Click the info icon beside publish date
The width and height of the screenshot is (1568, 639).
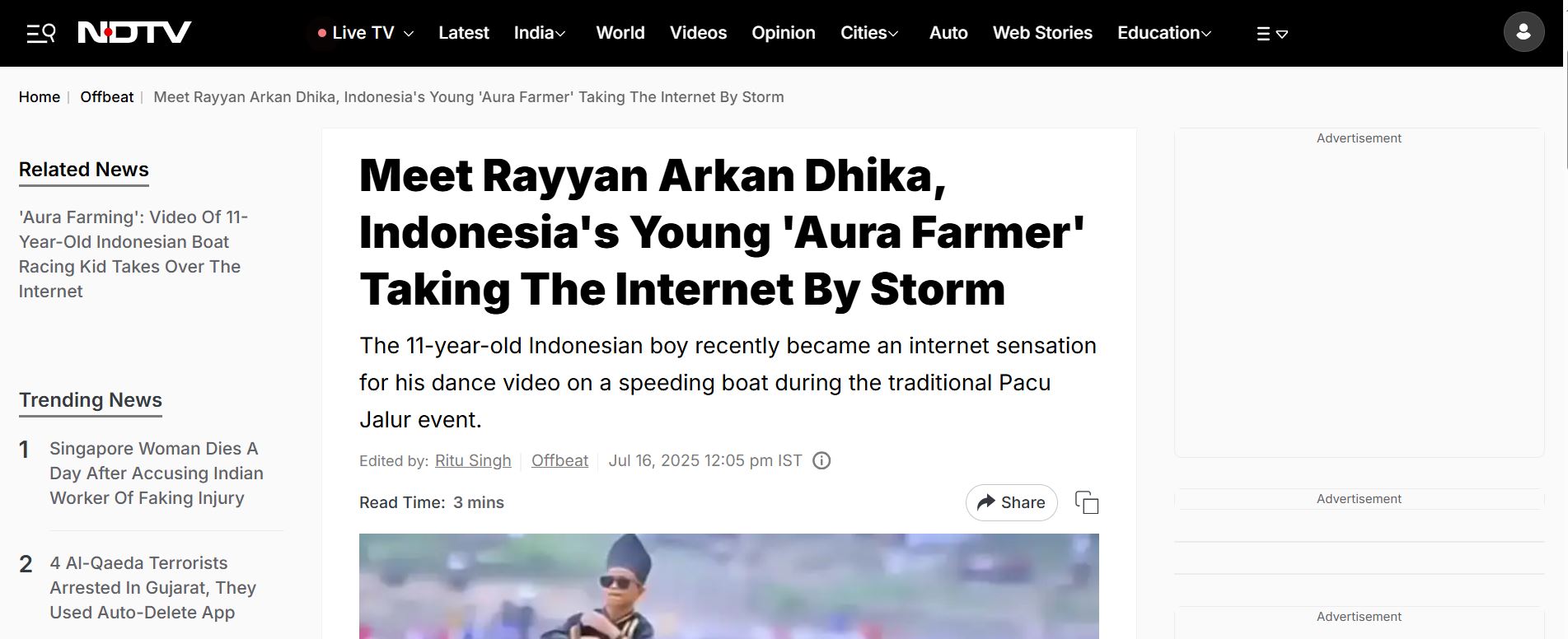tap(821, 460)
